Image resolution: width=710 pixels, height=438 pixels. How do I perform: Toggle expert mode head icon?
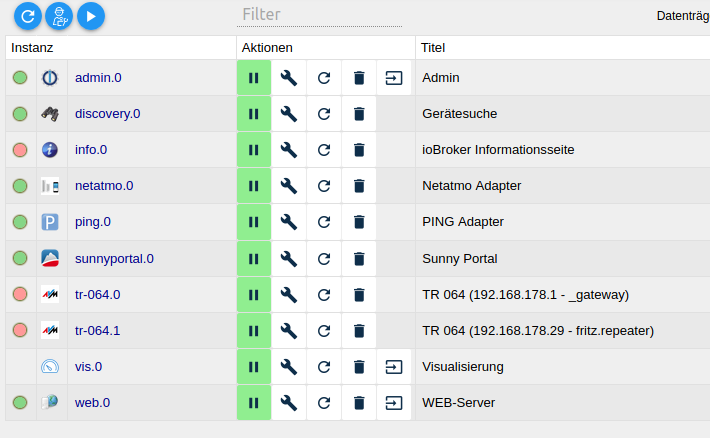click(59, 15)
